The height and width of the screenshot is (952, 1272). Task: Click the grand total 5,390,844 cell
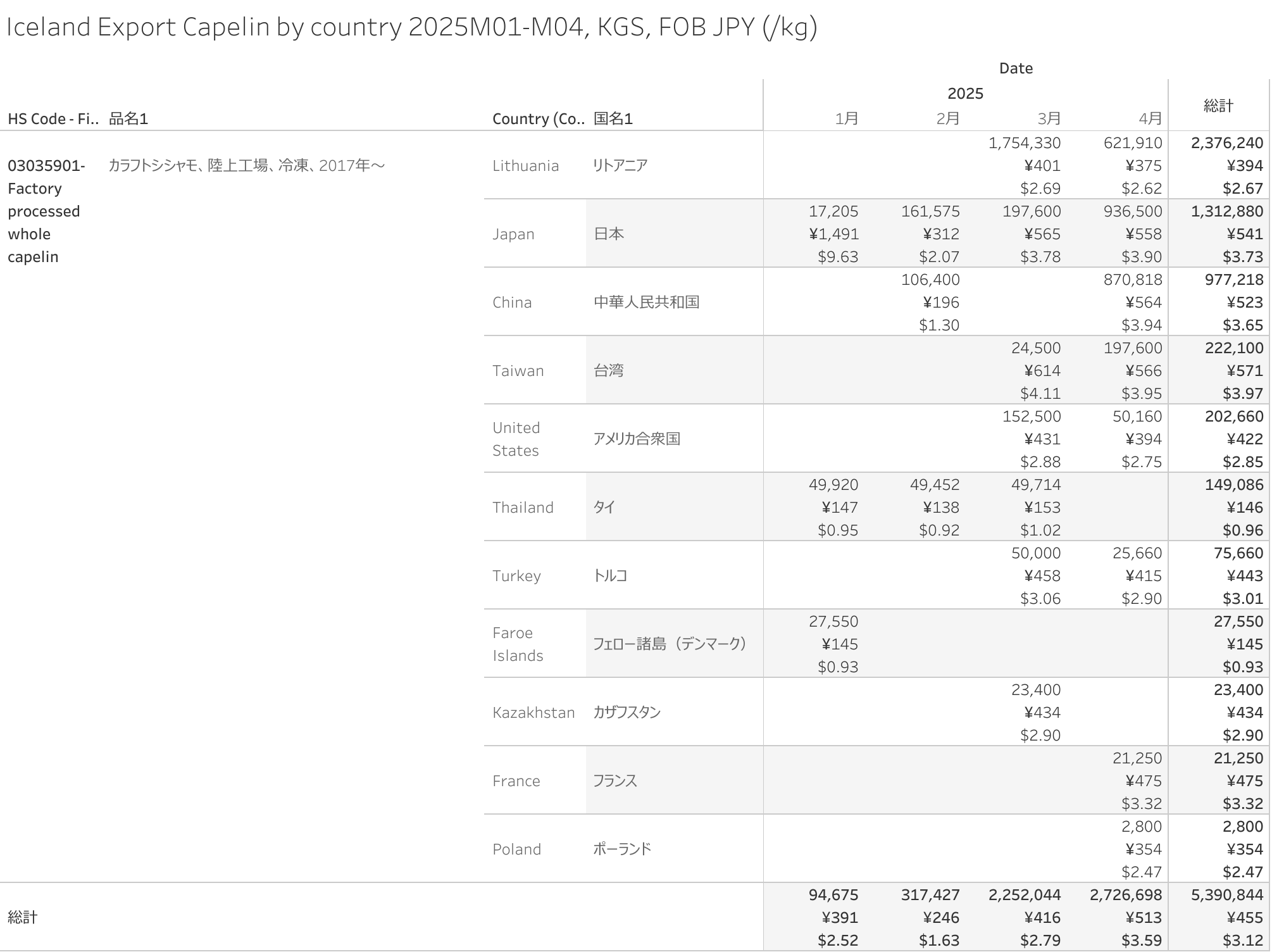pyautogui.click(x=1227, y=895)
